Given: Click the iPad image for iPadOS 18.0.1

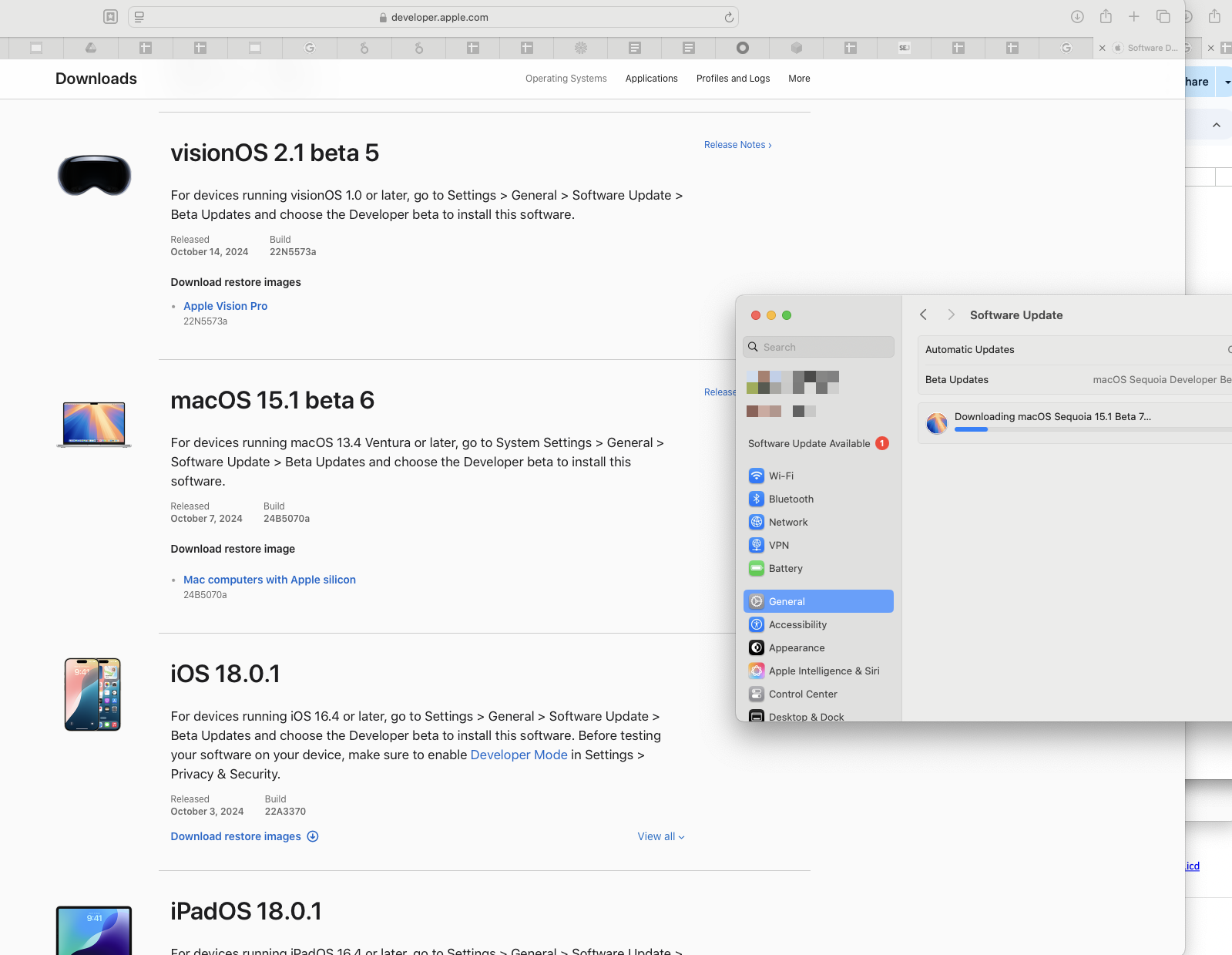Looking at the screenshot, I should pos(94,930).
